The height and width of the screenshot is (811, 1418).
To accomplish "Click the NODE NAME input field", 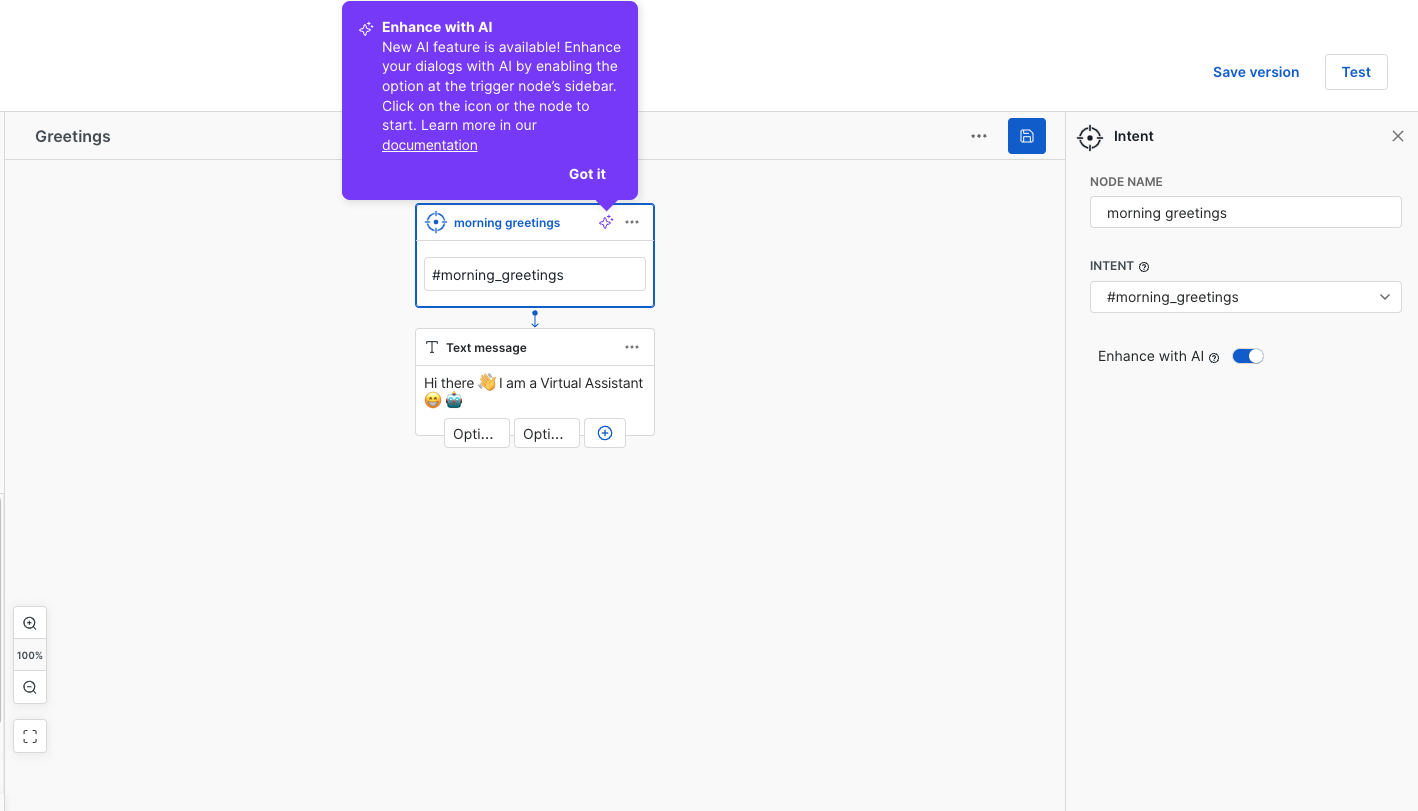I will click(x=1245, y=212).
